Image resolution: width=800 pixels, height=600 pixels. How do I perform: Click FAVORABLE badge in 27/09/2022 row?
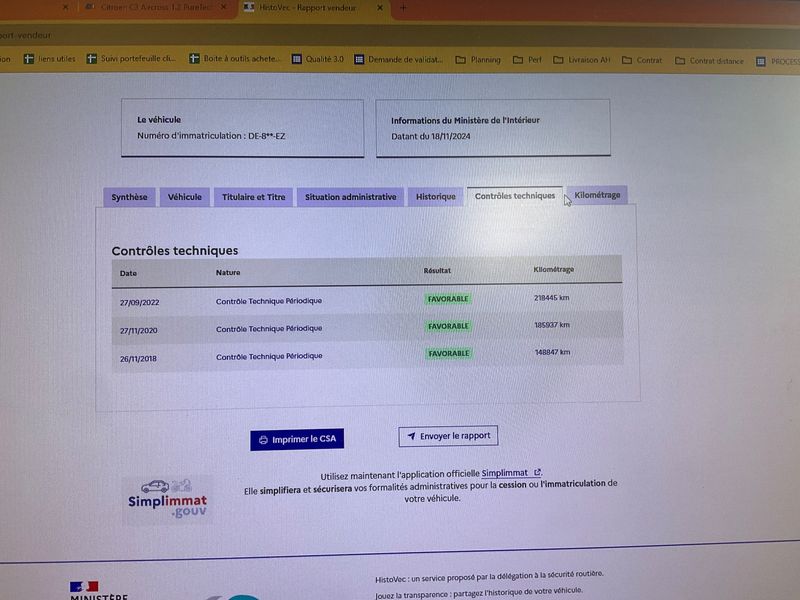(447, 299)
